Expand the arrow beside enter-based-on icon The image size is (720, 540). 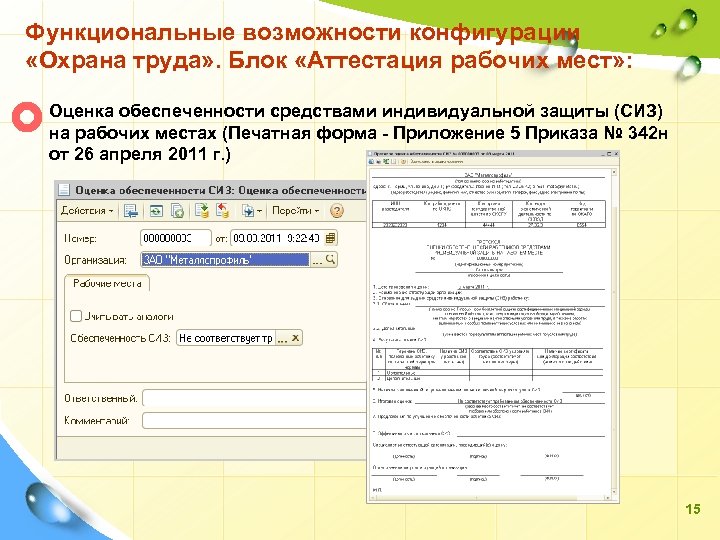[x=259, y=211]
